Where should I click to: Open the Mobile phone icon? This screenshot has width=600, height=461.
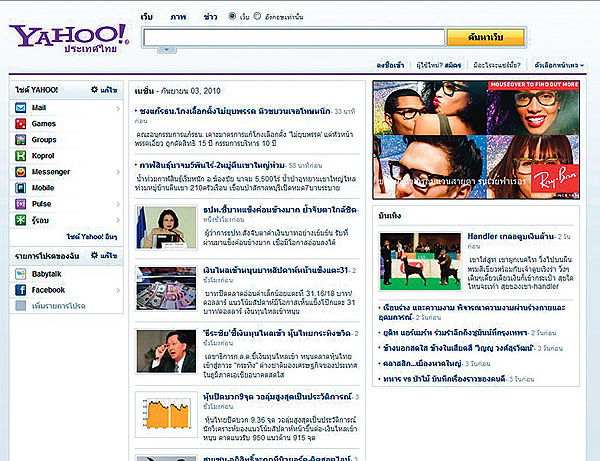click(20, 188)
